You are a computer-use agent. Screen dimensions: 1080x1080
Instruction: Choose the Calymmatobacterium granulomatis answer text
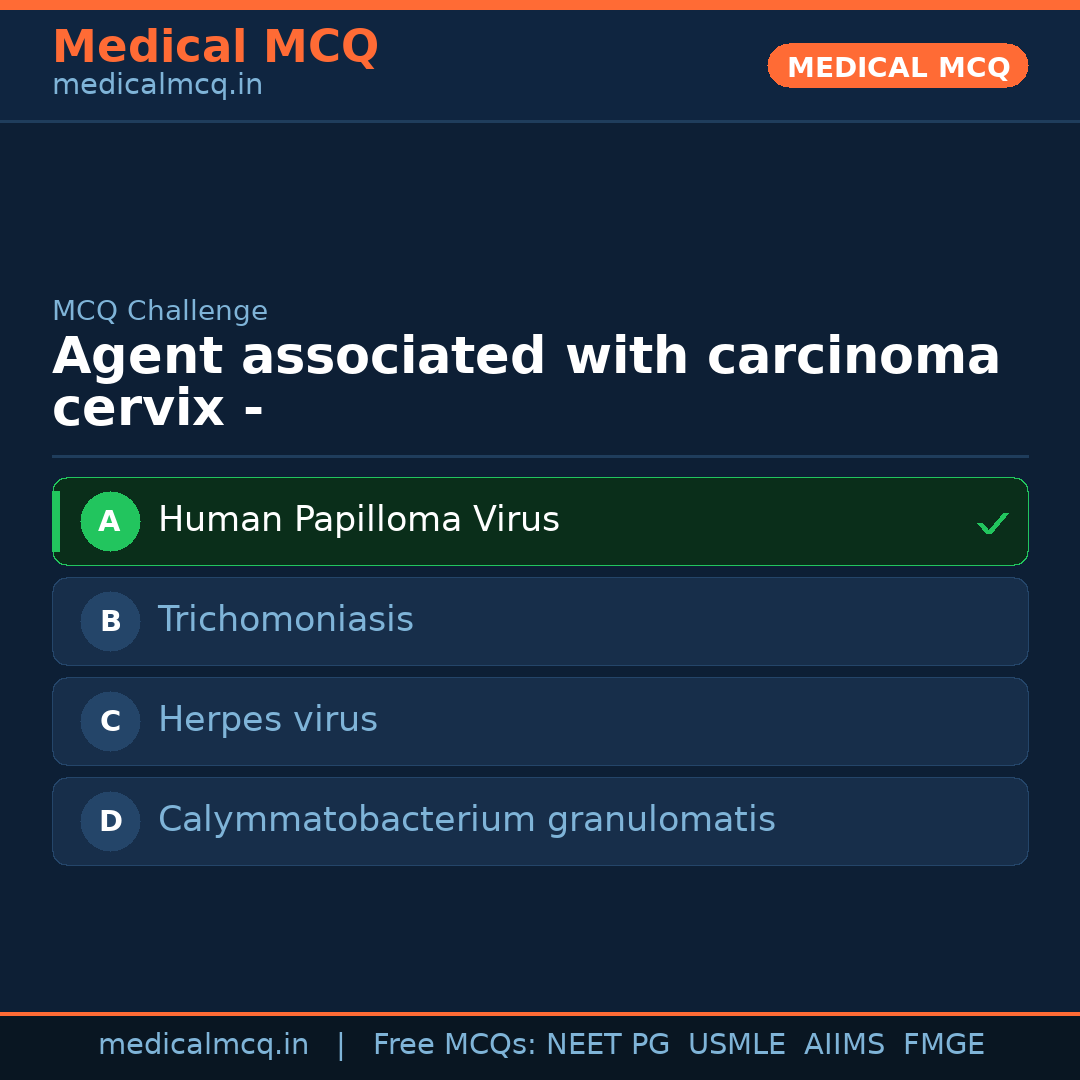pyautogui.click(x=466, y=820)
